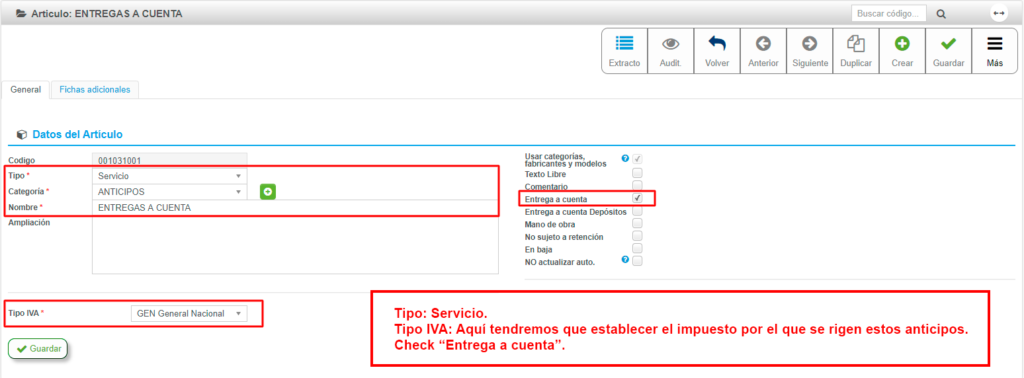This screenshot has height=378, width=1024.
Task: Click the Codigo field 001031001
Action: [170, 160]
